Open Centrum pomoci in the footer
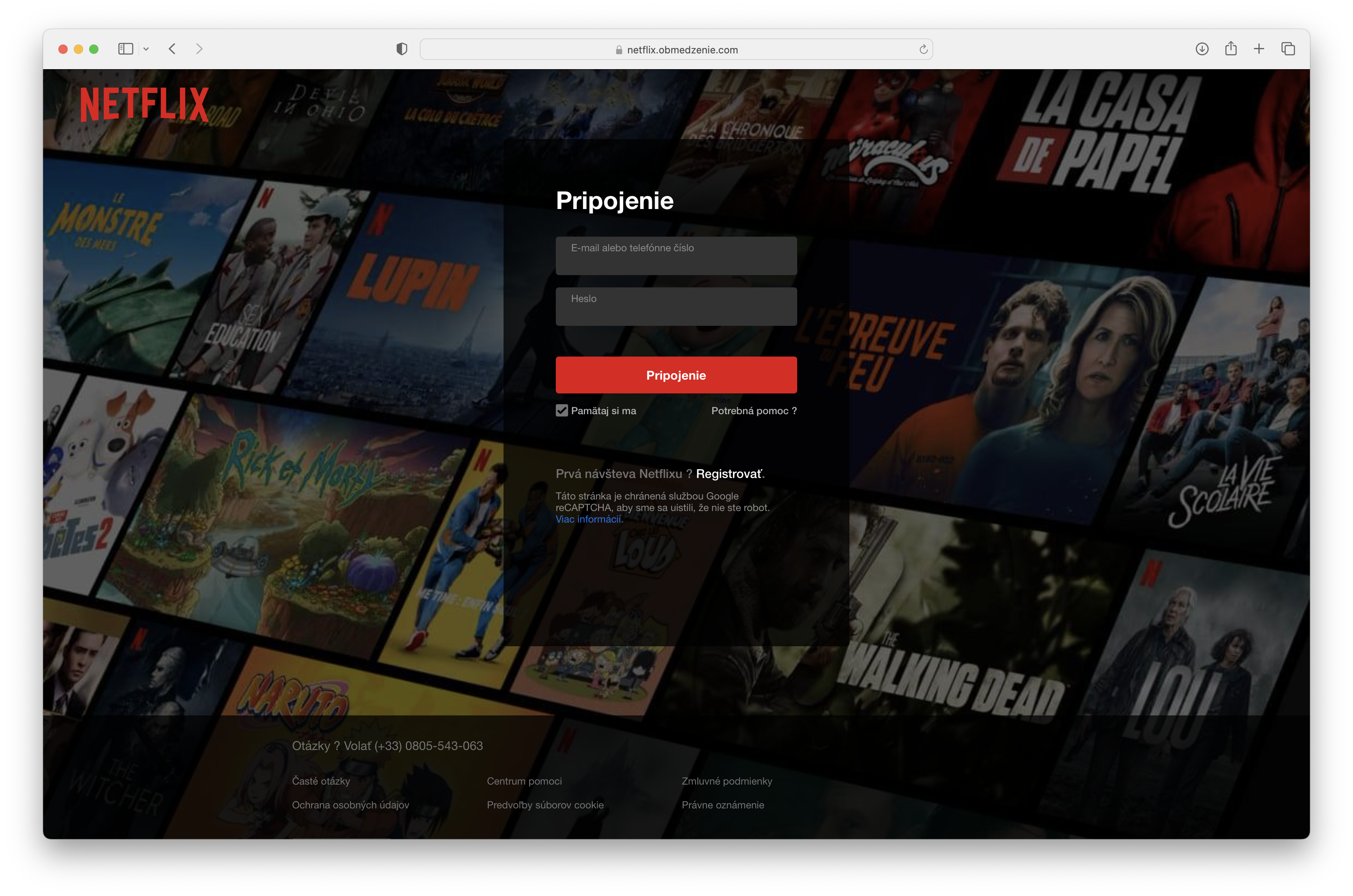The height and width of the screenshot is (896, 1353). click(524, 781)
